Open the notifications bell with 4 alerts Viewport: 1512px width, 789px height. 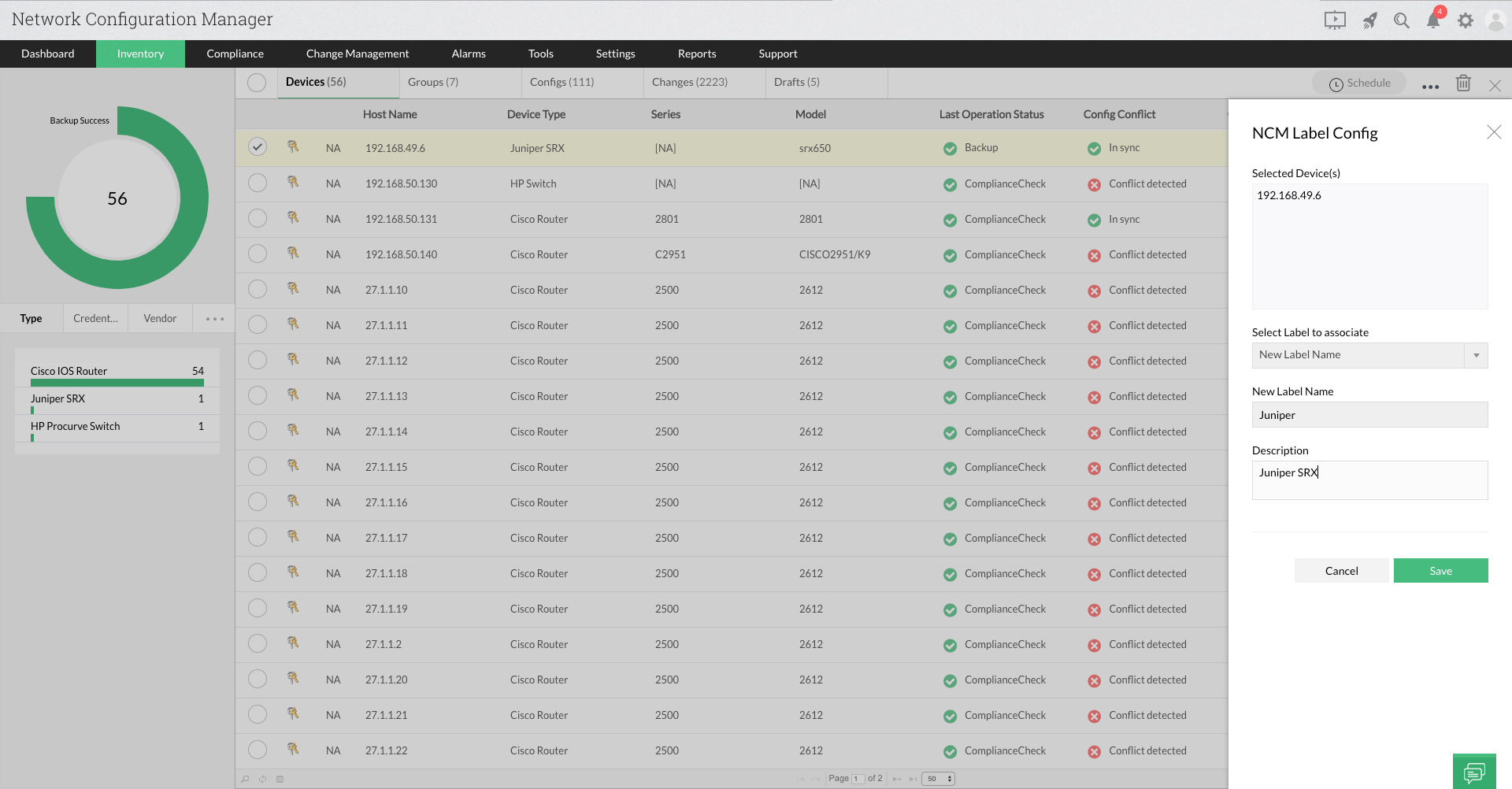[1433, 20]
